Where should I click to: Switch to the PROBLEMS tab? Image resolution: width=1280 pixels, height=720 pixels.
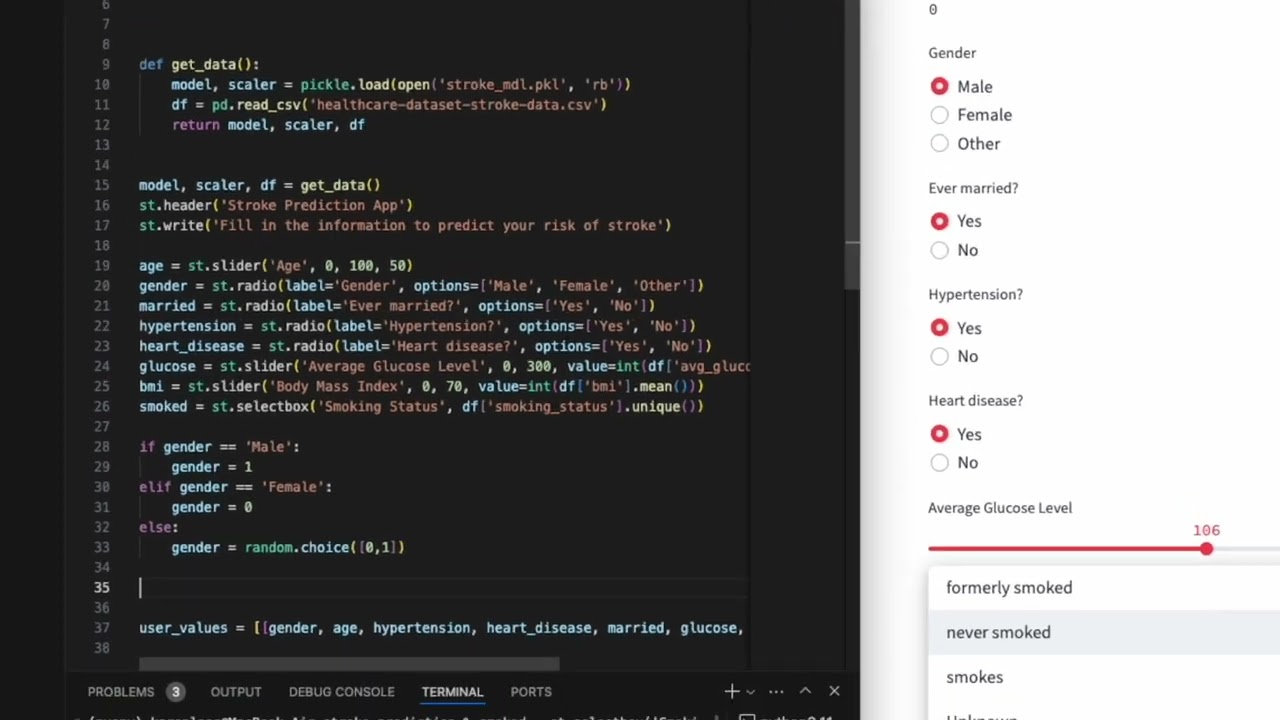121,692
